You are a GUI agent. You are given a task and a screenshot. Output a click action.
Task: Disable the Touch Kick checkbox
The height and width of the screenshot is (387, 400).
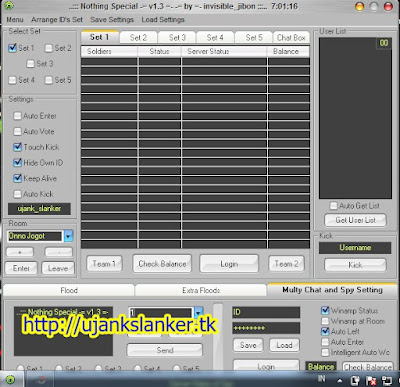pos(17,147)
